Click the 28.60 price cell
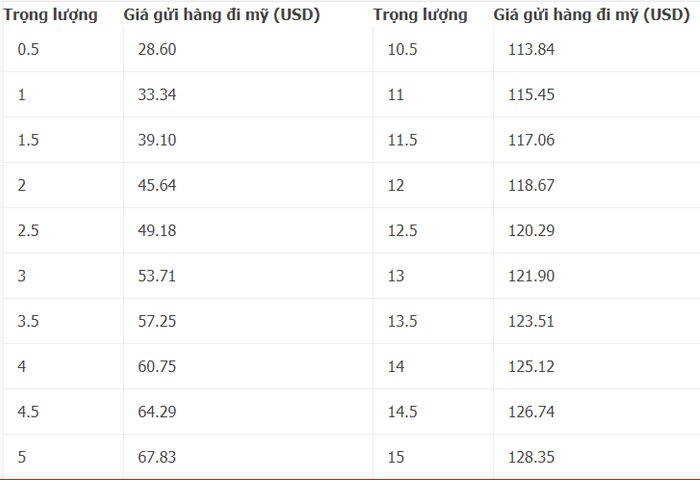 157,50
